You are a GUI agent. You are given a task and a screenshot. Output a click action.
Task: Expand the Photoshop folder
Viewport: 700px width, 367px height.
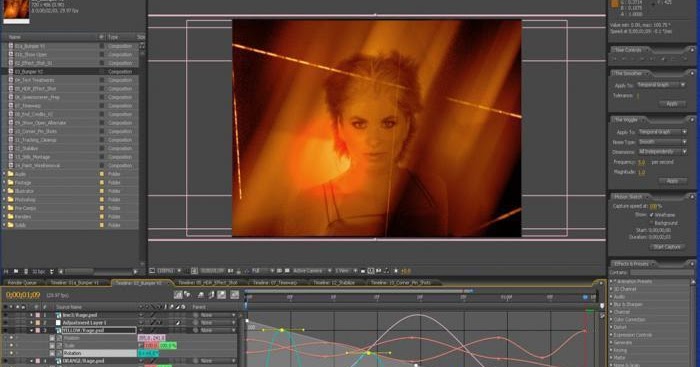[4, 200]
